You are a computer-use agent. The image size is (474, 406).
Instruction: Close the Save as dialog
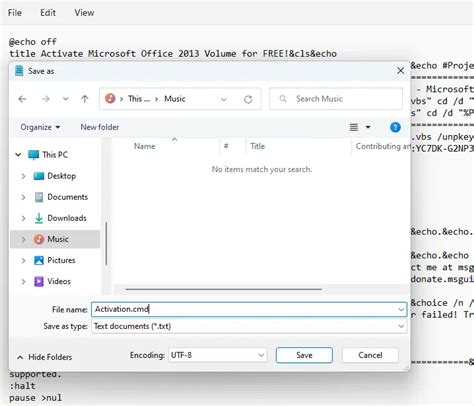click(401, 71)
